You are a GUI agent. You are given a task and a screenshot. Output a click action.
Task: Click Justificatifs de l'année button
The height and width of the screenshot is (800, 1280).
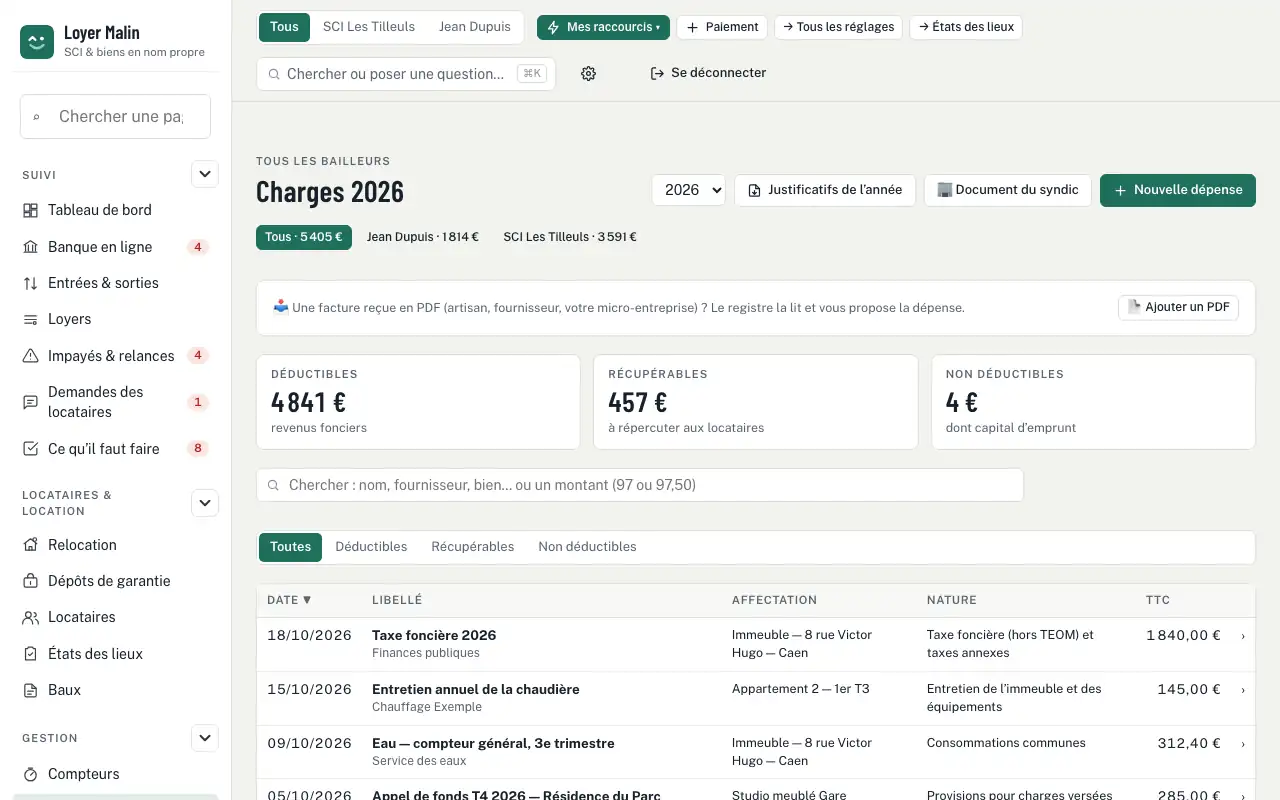click(x=825, y=190)
